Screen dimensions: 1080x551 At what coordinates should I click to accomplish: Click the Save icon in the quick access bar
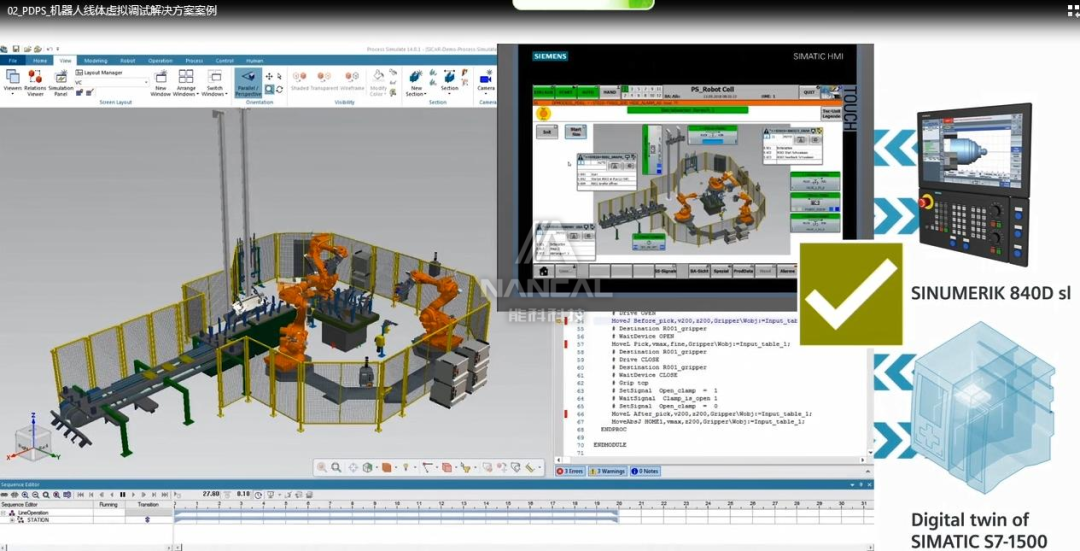click(x=16, y=48)
